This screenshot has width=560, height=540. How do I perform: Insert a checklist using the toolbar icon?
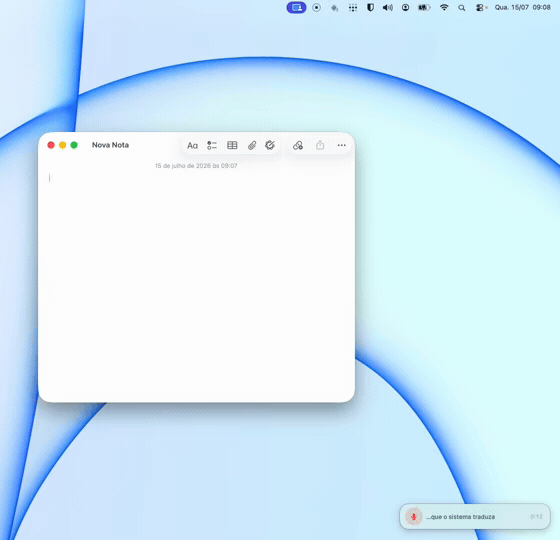pos(212,145)
